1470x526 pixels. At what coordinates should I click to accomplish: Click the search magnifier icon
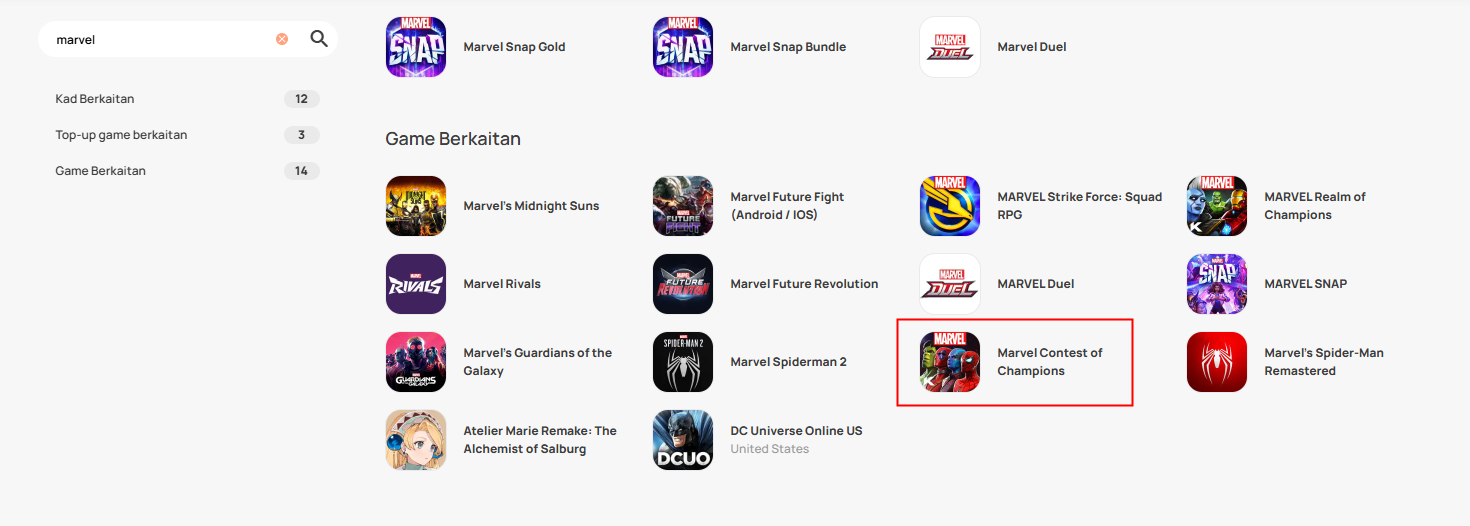pos(319,39)
